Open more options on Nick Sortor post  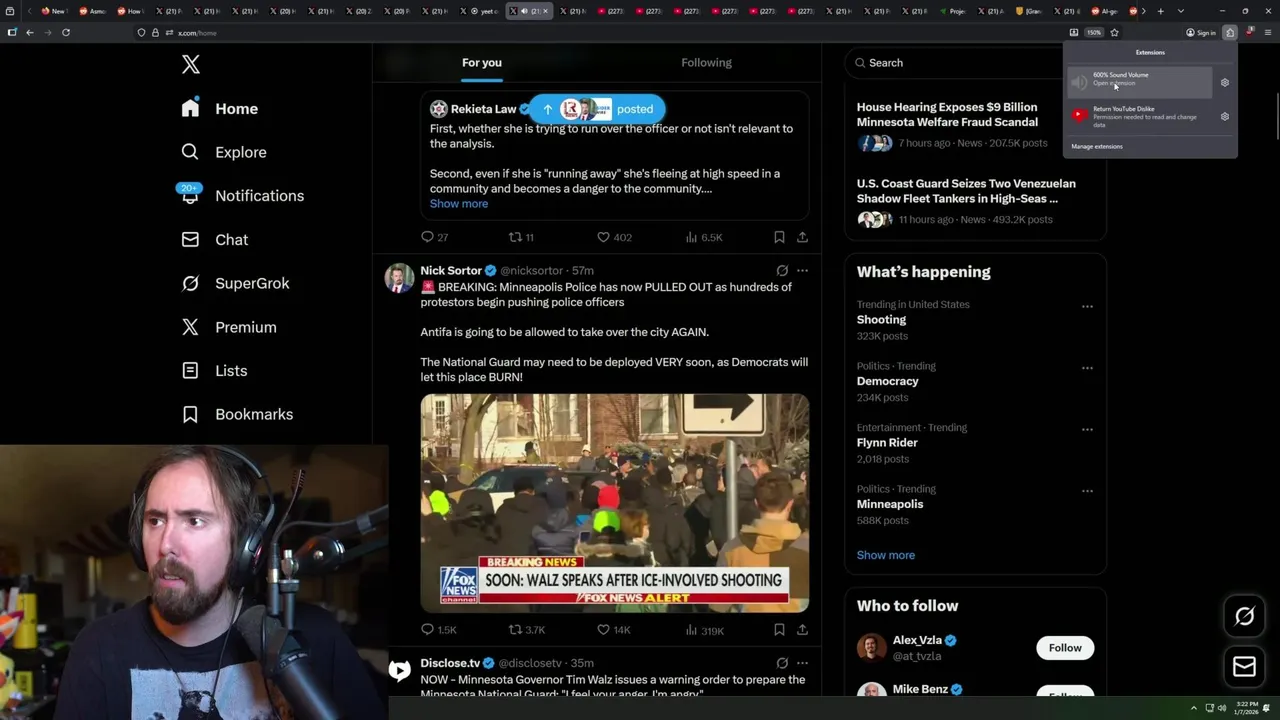click(x=802, y=271)
